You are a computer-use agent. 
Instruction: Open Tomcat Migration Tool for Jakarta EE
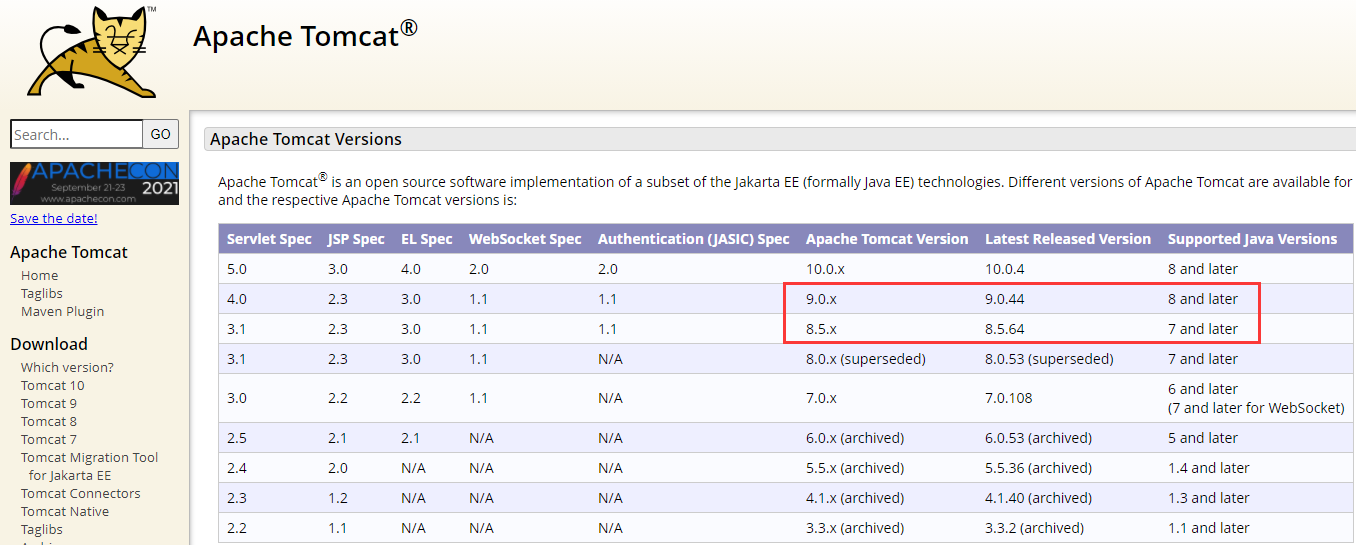(x=90, y=466)
